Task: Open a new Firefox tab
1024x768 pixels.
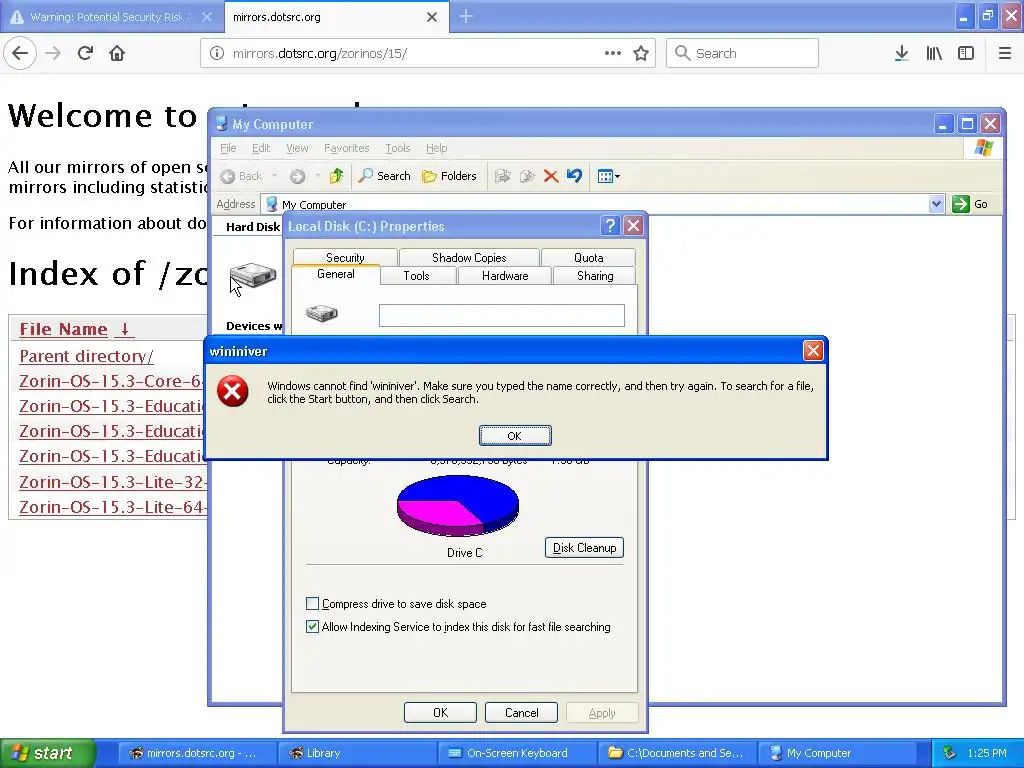Action: pyautogui.click(x=466, y=16)
